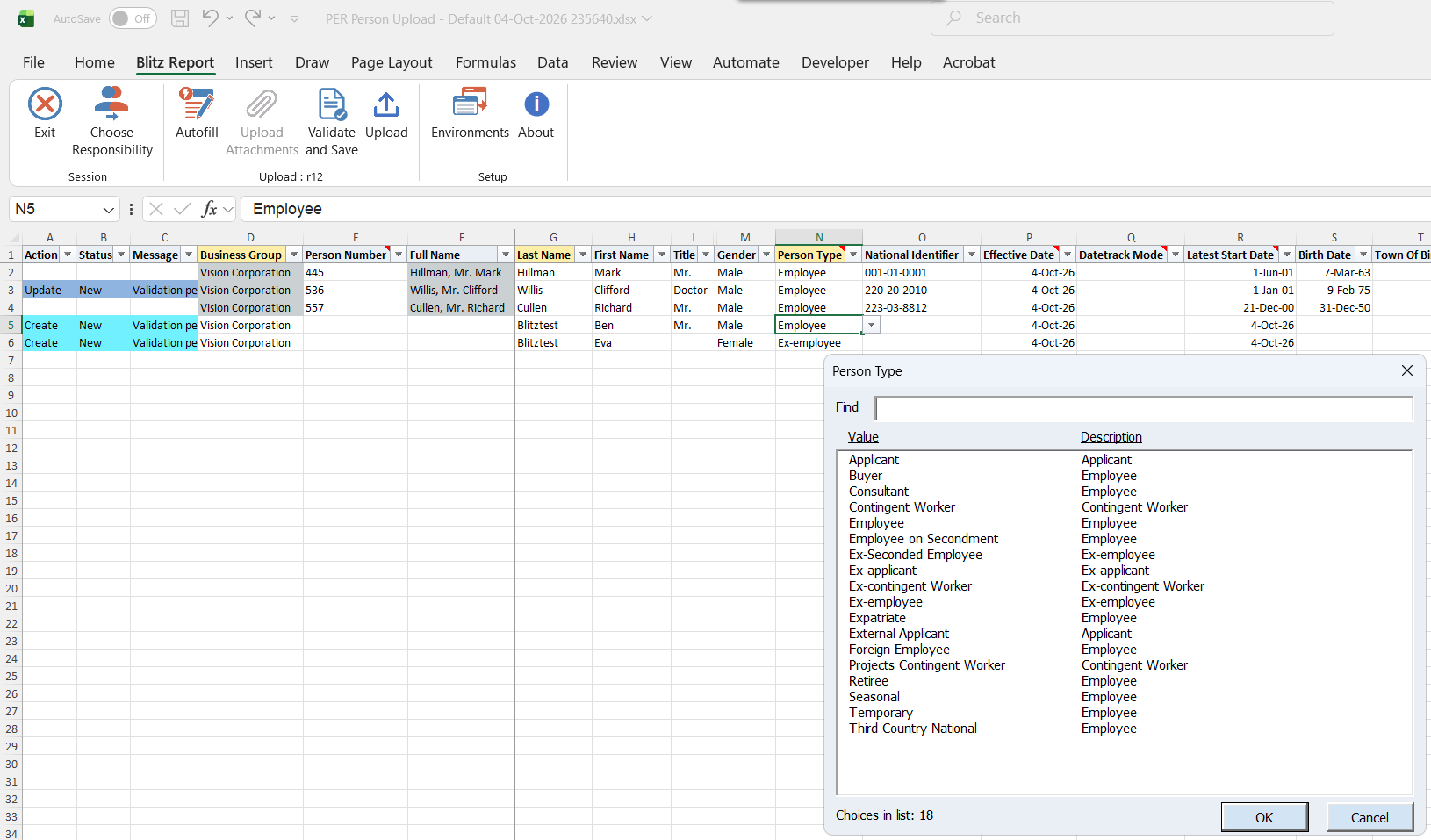Click the formula bar cancel X icon
Image resolution: width=1431 pixels, height=840 pixels.
click(156, 209)
